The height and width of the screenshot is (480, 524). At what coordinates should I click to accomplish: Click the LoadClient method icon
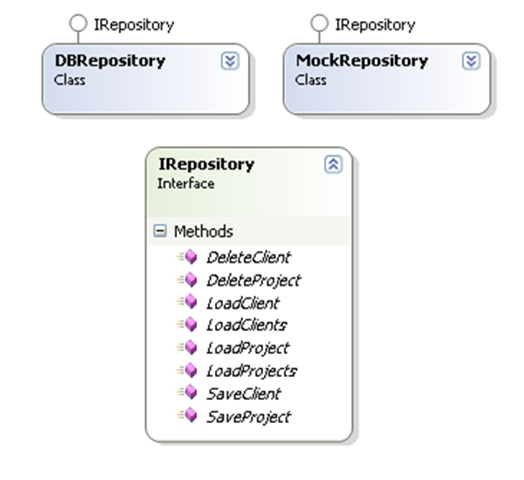click(187, 302)
